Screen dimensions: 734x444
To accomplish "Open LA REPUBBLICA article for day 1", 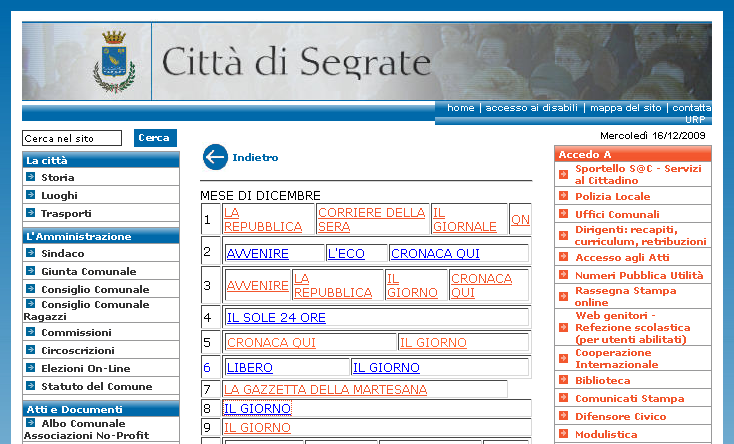I will coord(263,219).
